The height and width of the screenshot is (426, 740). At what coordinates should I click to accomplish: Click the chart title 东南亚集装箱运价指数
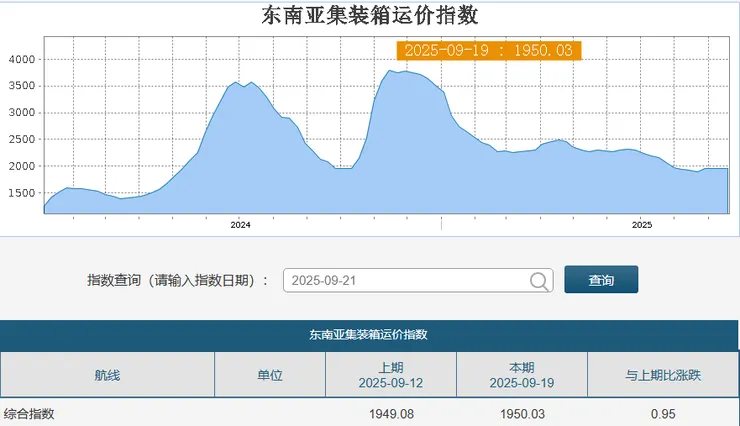[x=370, y=15]
